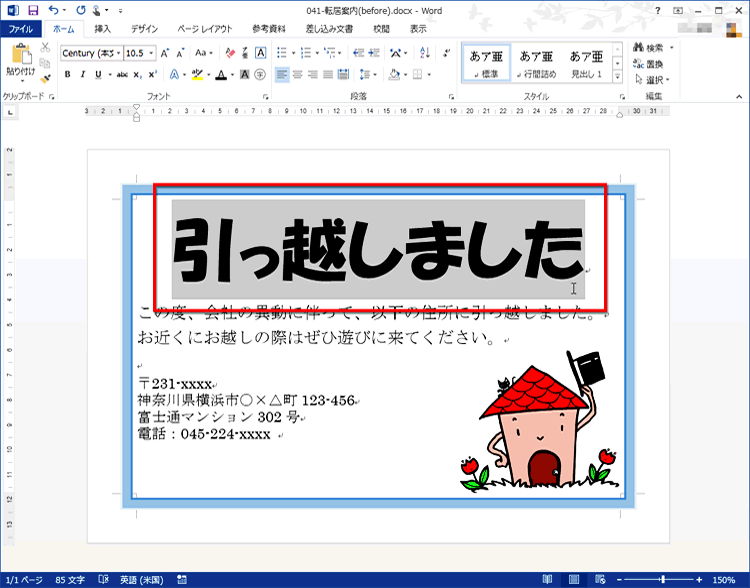Click the Undo arrow in quick access toolbar

[53, 10]
